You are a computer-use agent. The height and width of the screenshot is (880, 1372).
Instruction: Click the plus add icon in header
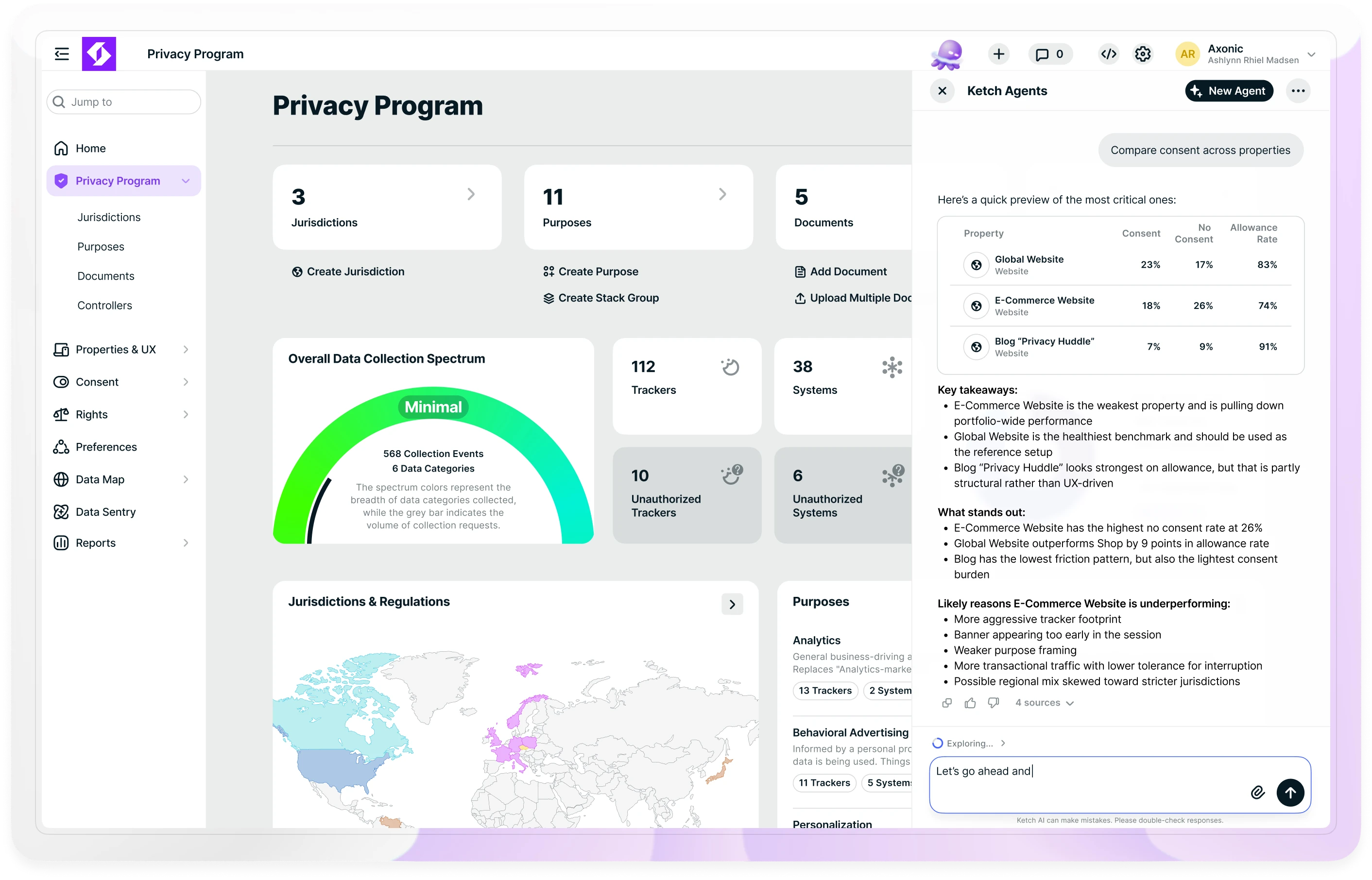pos(999,54)
